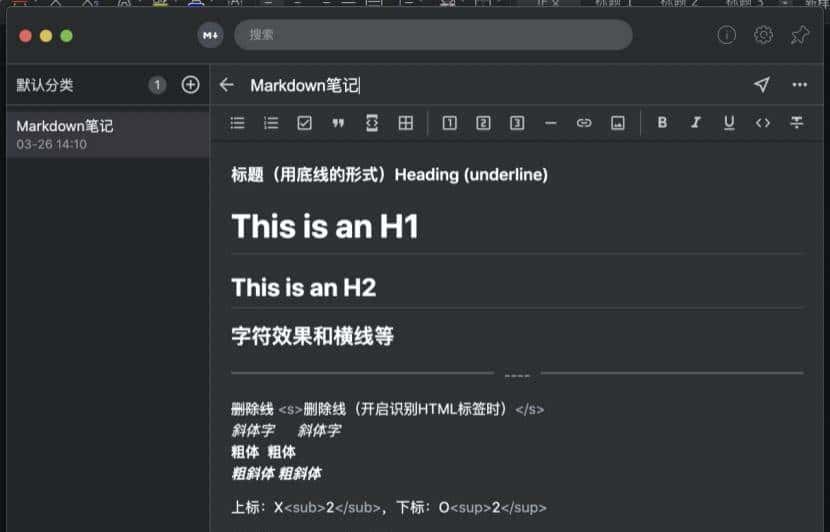Open the Markdown笔记 note in sidebar
This screenshot has height=532, width=830.
pos(108,134)
